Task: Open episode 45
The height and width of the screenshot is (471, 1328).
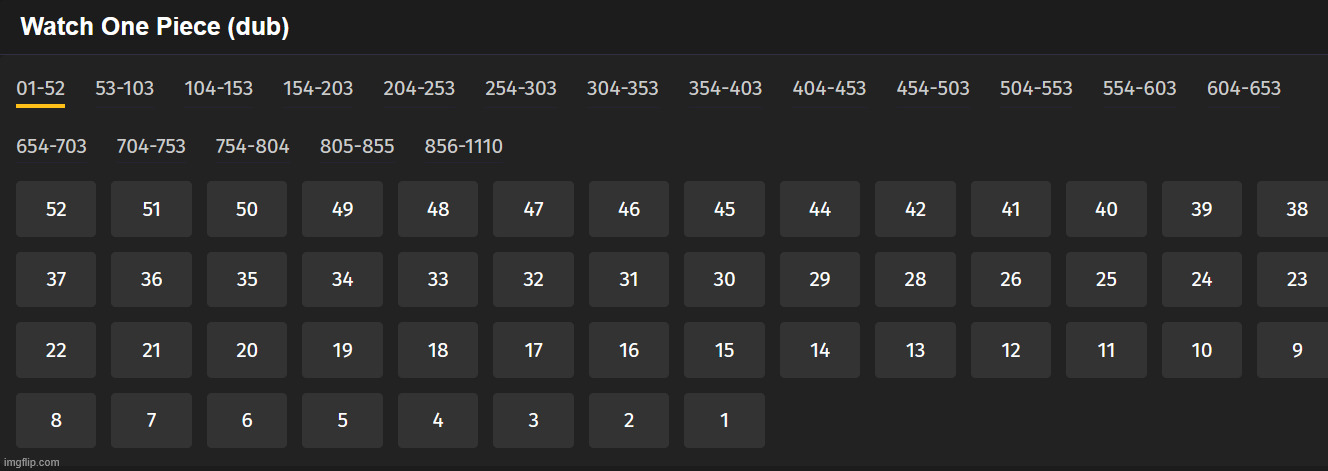Action: click(724, 209)
